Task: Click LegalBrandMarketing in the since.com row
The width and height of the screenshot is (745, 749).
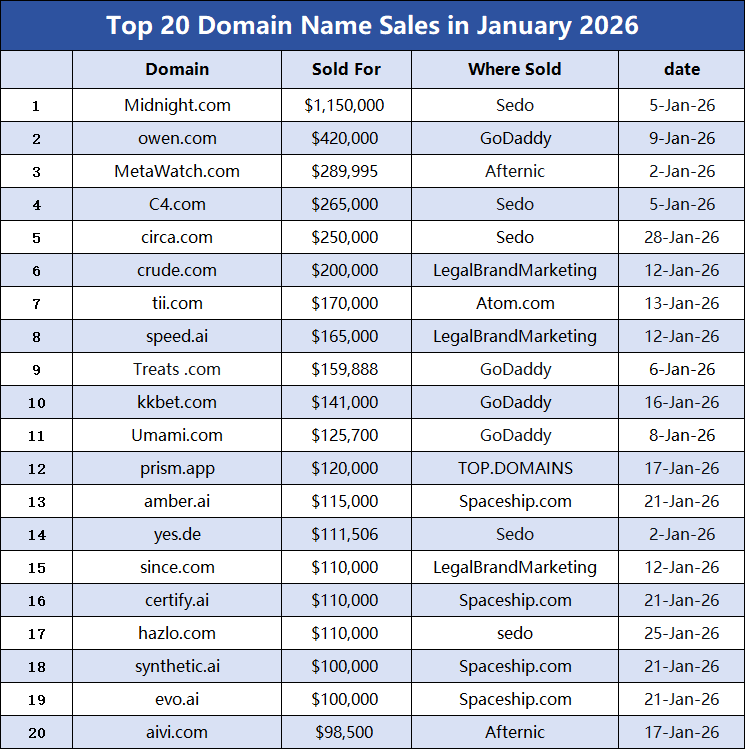Action: (515, 567)
